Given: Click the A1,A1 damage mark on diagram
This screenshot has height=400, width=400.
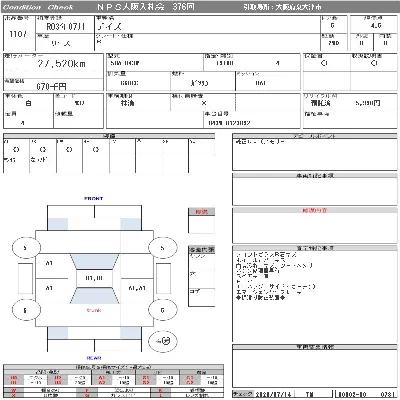Looking at the screenshot, I should click(137, 288).
